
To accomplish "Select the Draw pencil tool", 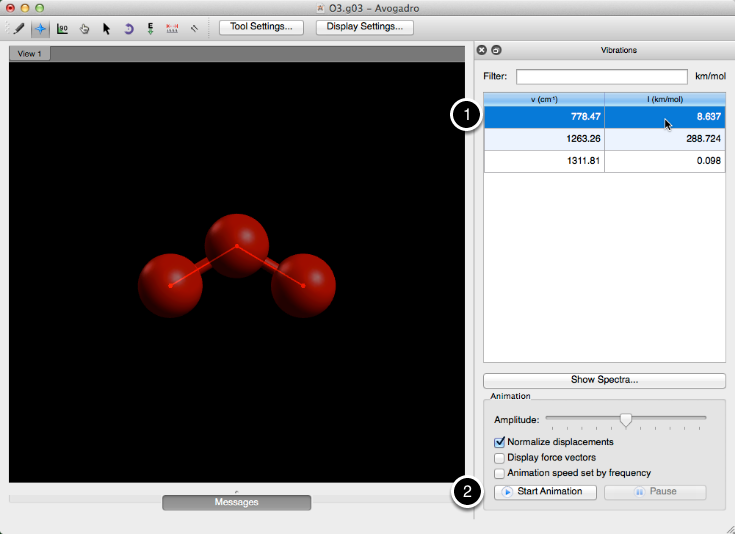I will [x=19, y=28].
